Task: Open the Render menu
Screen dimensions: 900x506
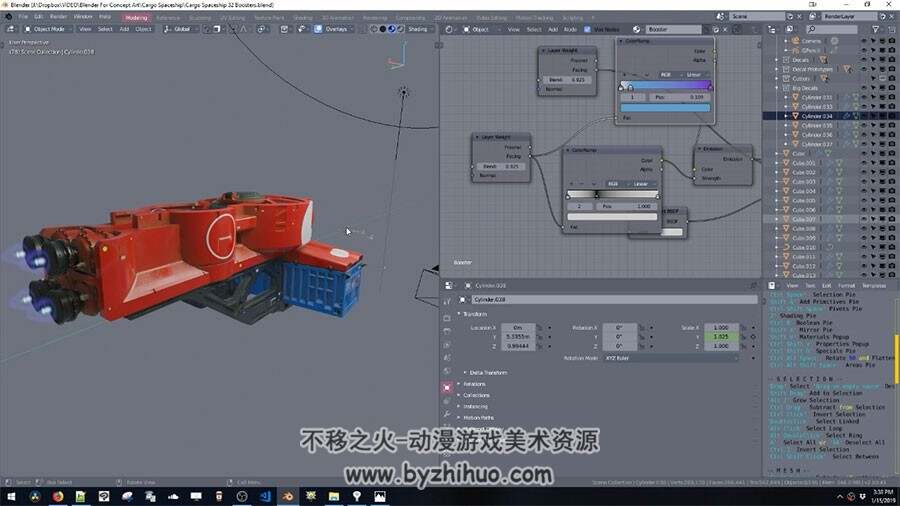Action: (59, 17)
